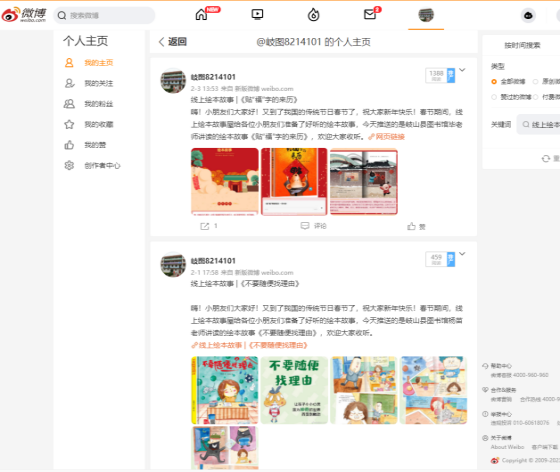Select the 赞过的微博 radio button
Image resolution: width=560 pixels, height=472 pixels.
[x=494, y=97]
